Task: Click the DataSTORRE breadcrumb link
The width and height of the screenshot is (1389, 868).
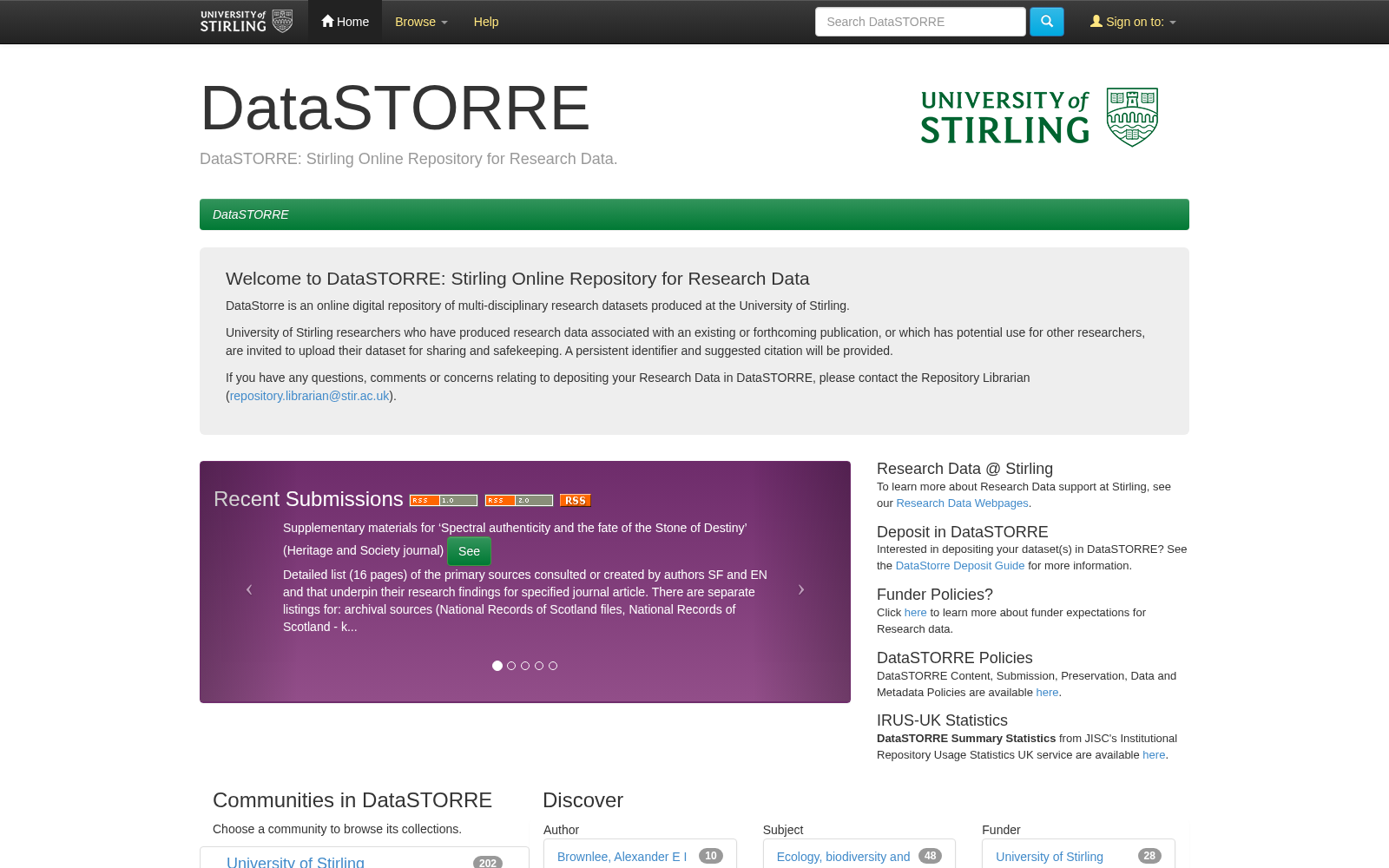Action: tap(251, 214)
